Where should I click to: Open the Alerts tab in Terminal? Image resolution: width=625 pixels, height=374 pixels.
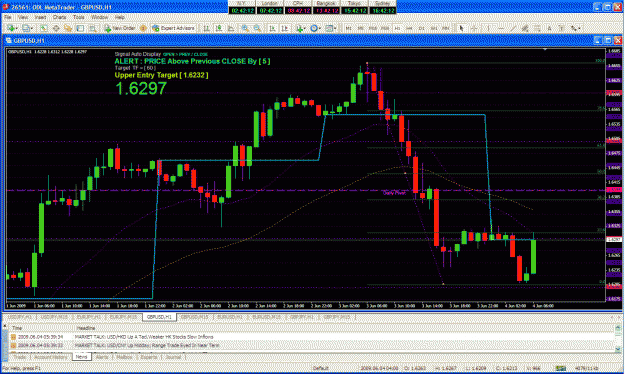[x=102, y=357]
